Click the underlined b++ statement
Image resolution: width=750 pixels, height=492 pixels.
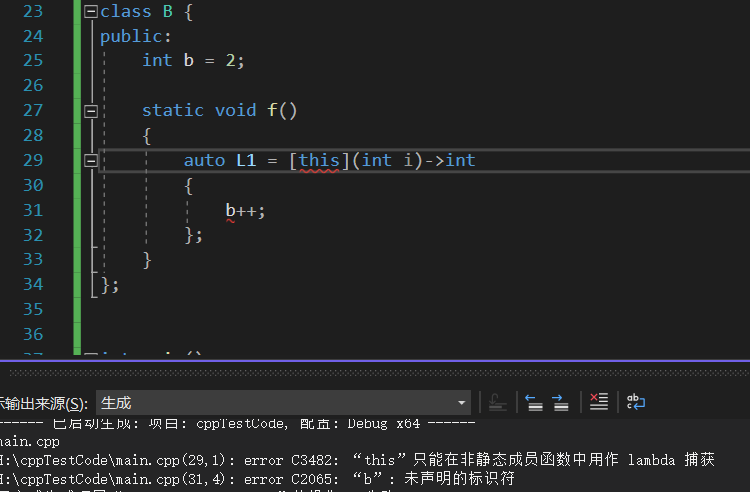(245, 210)
